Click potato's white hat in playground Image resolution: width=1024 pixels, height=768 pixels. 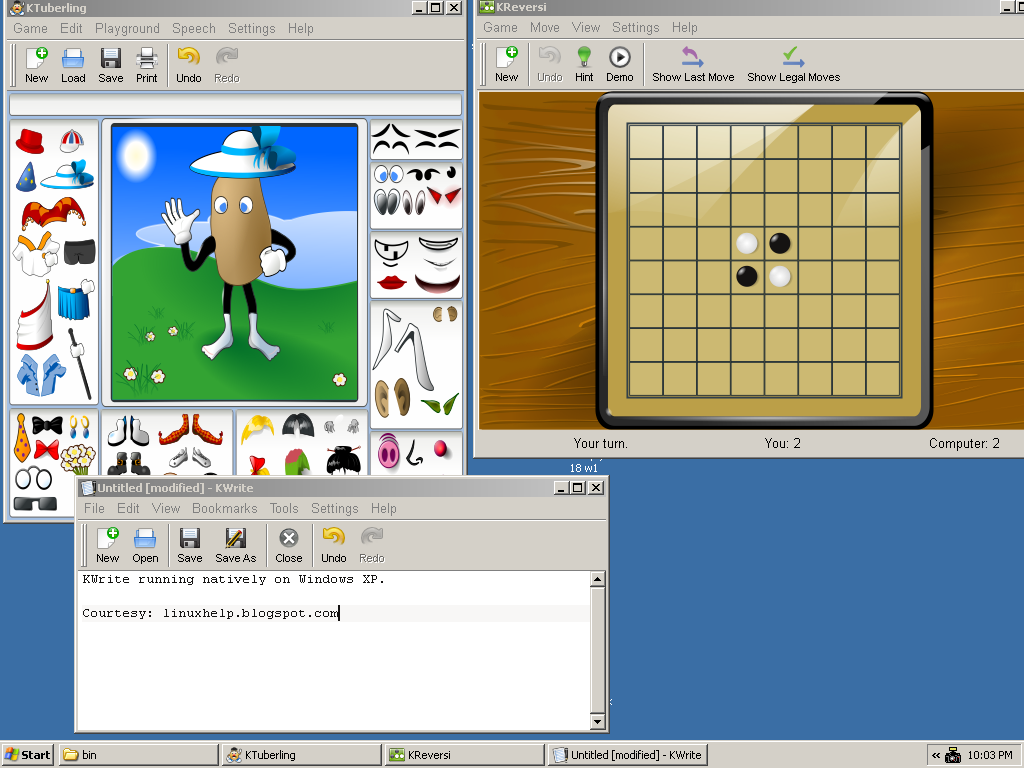point(243,154)
